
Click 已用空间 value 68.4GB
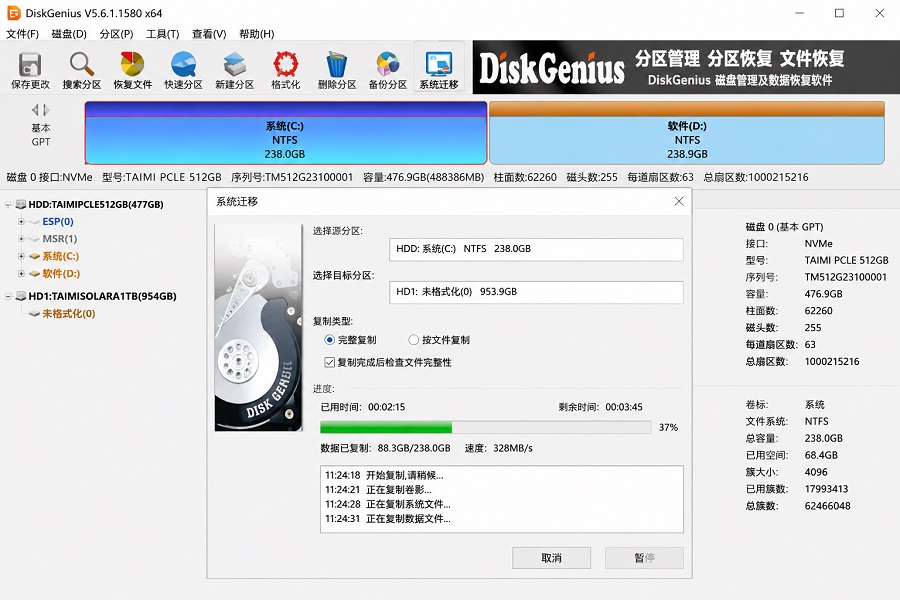coord(821,455)
